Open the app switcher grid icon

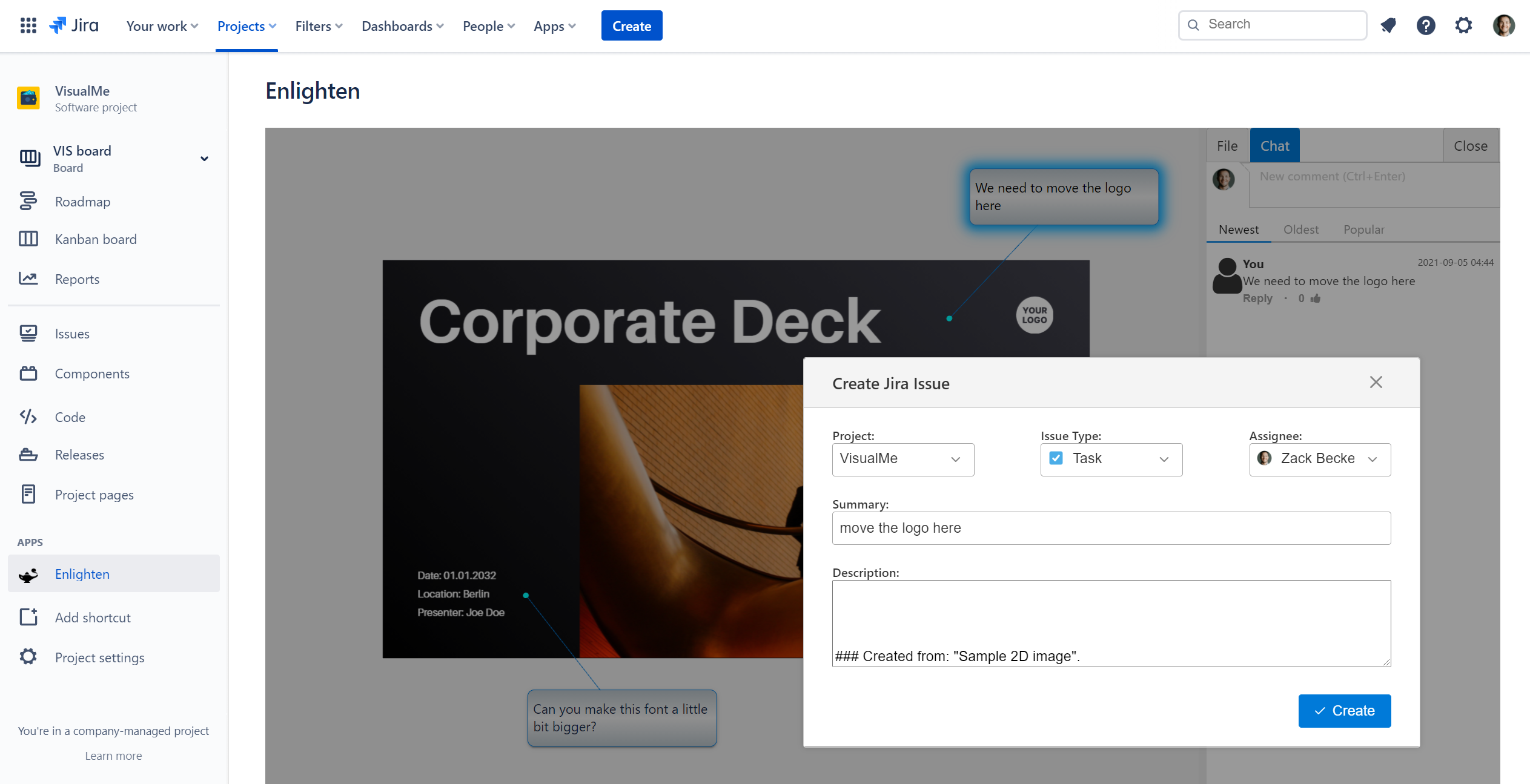[x=28, y=25]
